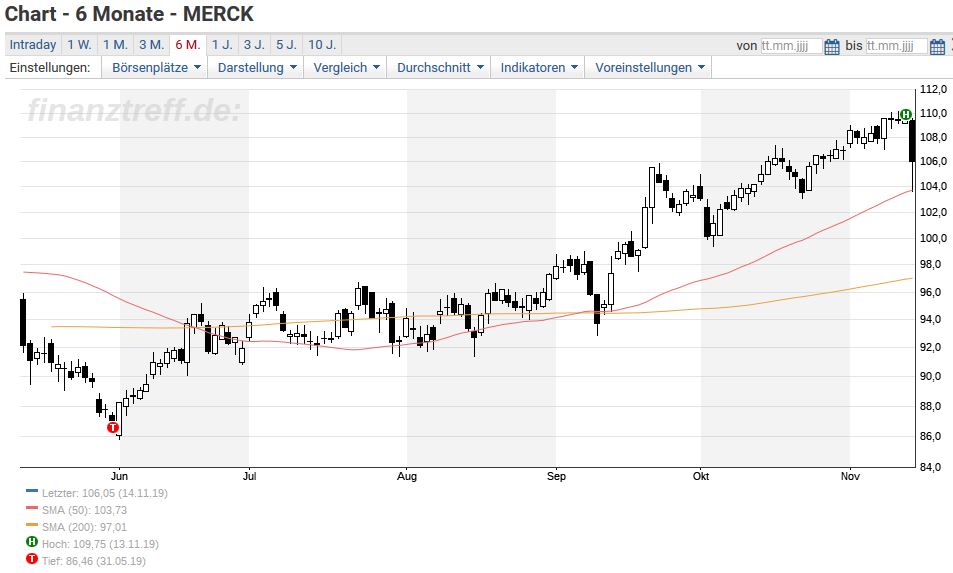
Task: Click the orange SMA (200) legend color swatch
Action: point(32,525)
